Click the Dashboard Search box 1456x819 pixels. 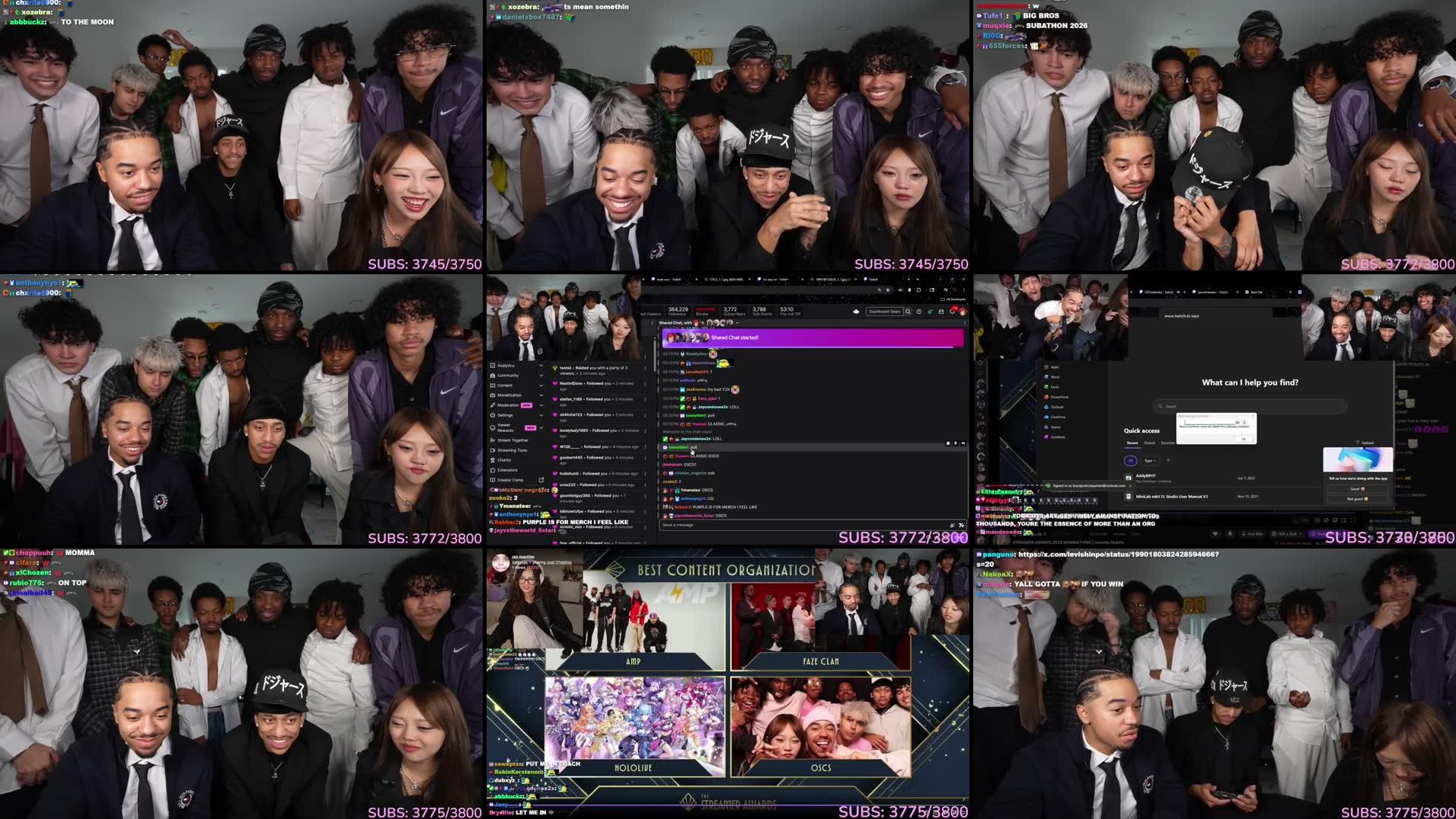884,312
